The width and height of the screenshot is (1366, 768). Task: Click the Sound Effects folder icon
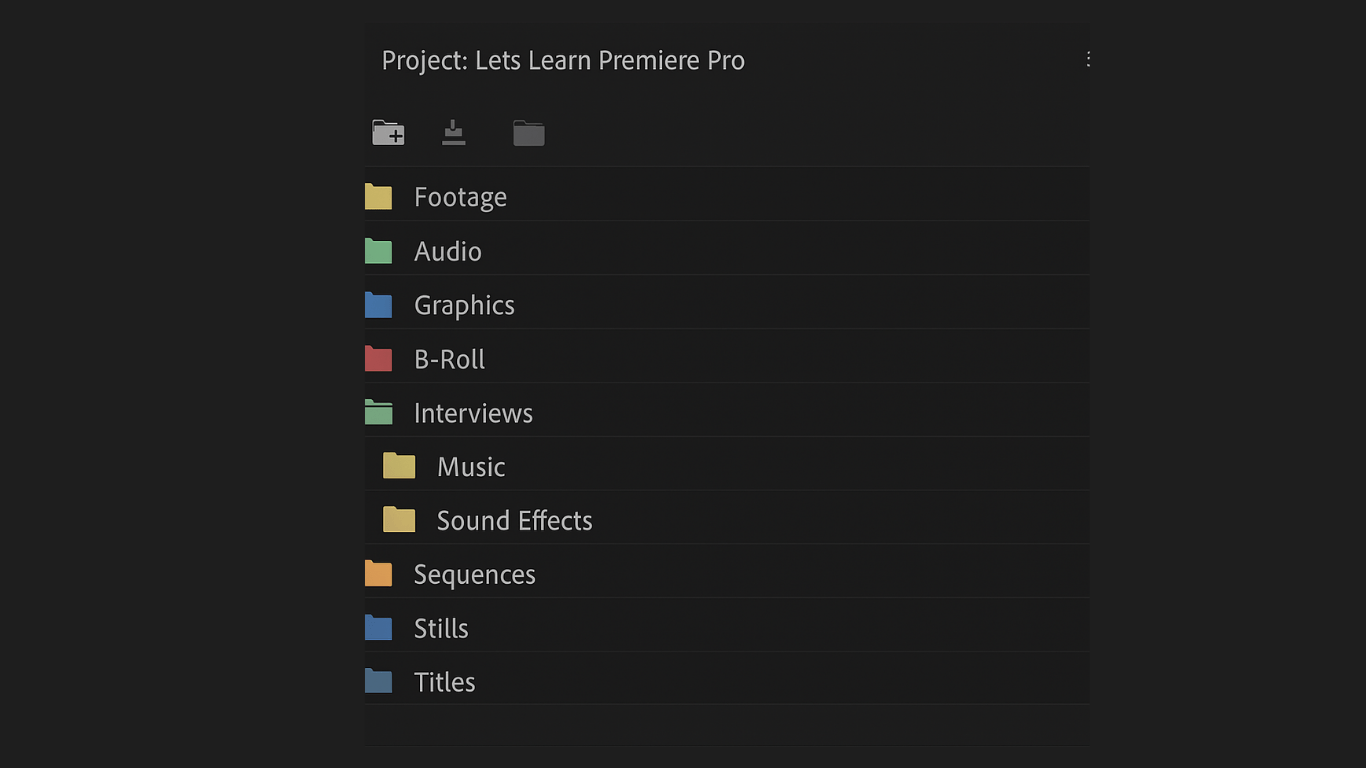pos(399,520)
